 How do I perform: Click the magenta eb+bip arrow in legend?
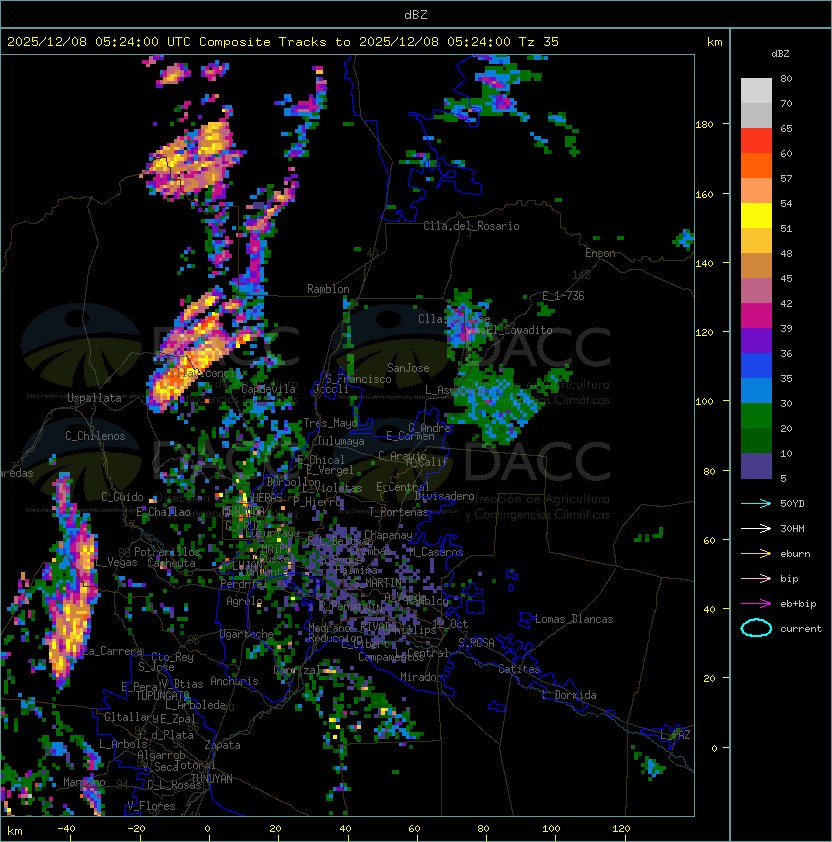tap(756, 604)
